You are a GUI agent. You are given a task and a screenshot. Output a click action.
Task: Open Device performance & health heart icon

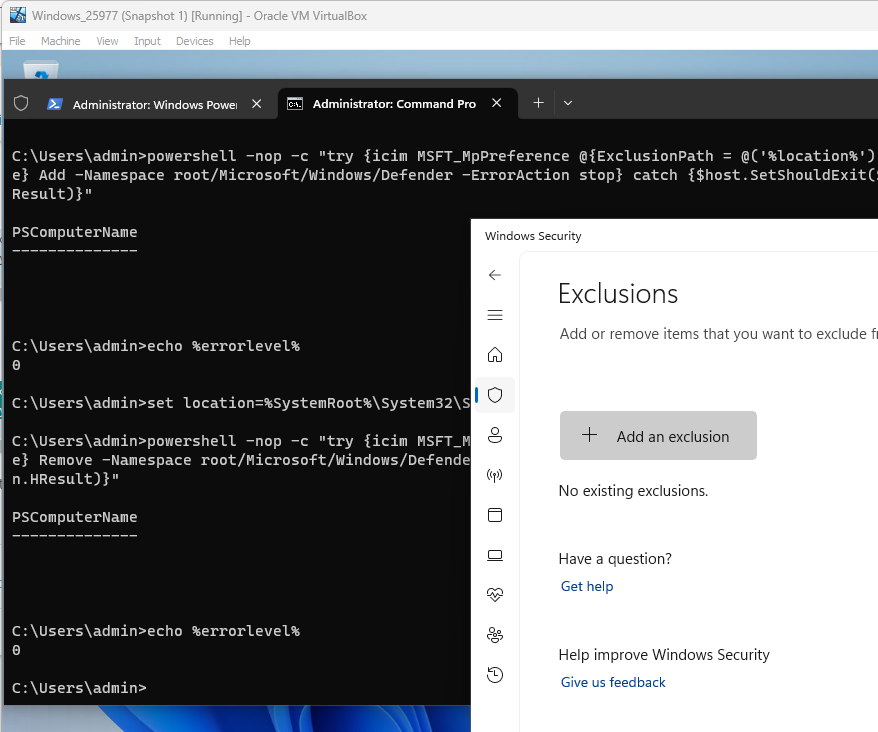494,595
